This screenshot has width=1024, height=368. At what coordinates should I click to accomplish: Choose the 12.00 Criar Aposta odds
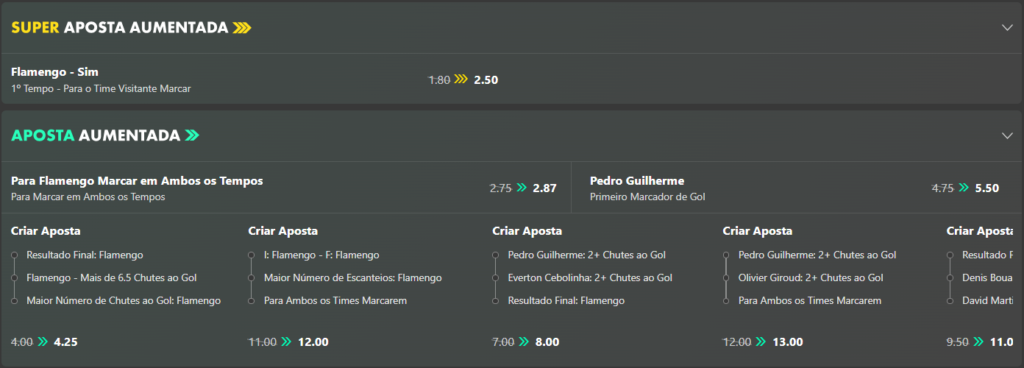click(313, 341)
